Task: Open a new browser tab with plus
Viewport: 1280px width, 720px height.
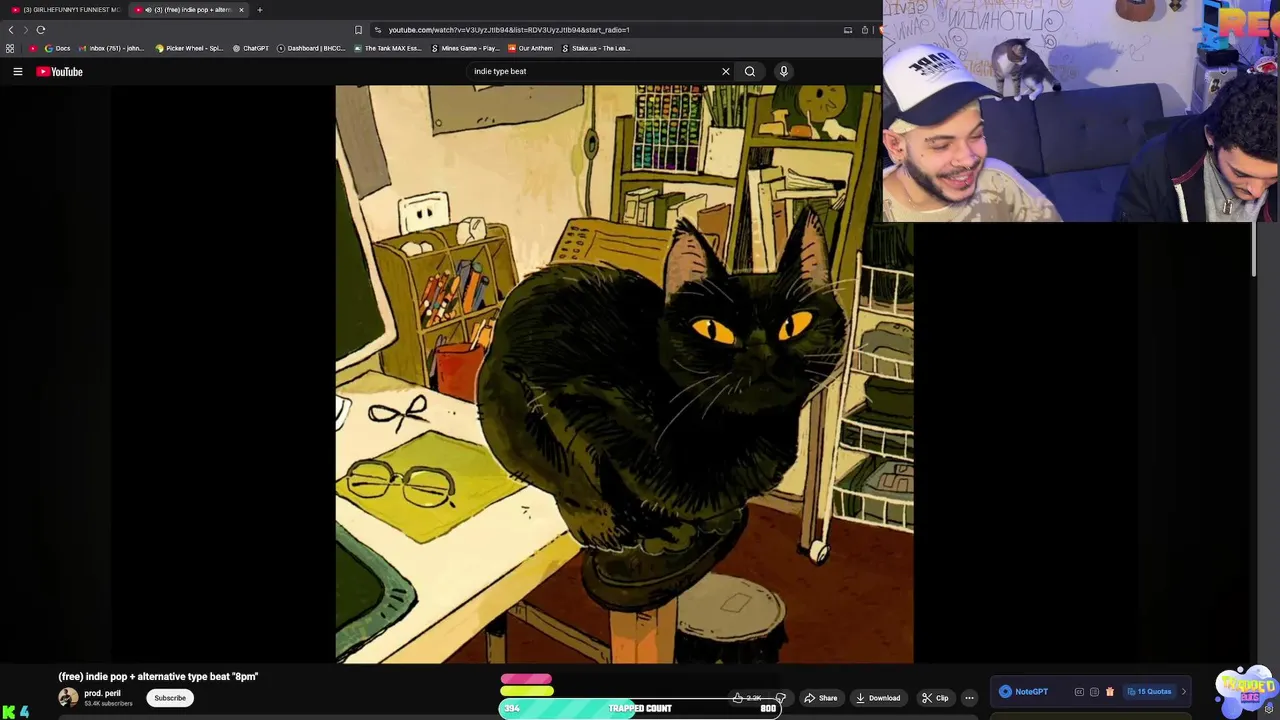Action: [x=260, y=10]
